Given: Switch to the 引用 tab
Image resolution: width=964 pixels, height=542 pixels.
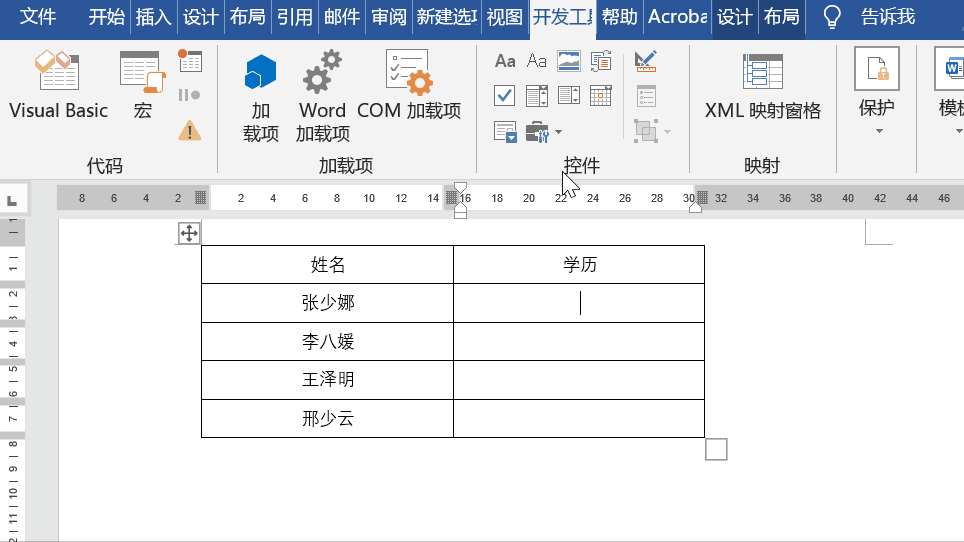Looking at the screenshot, I should (294, 17).
